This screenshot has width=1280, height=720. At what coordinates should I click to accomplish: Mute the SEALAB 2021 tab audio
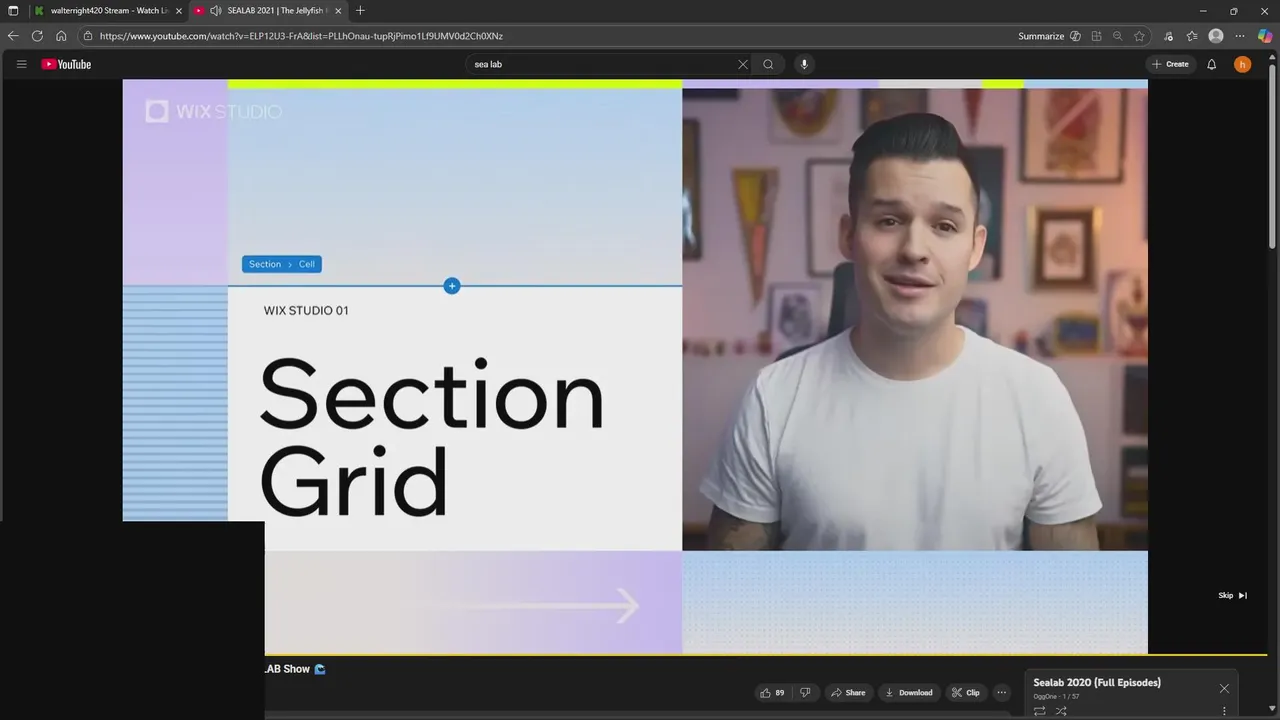click(215, 11)
